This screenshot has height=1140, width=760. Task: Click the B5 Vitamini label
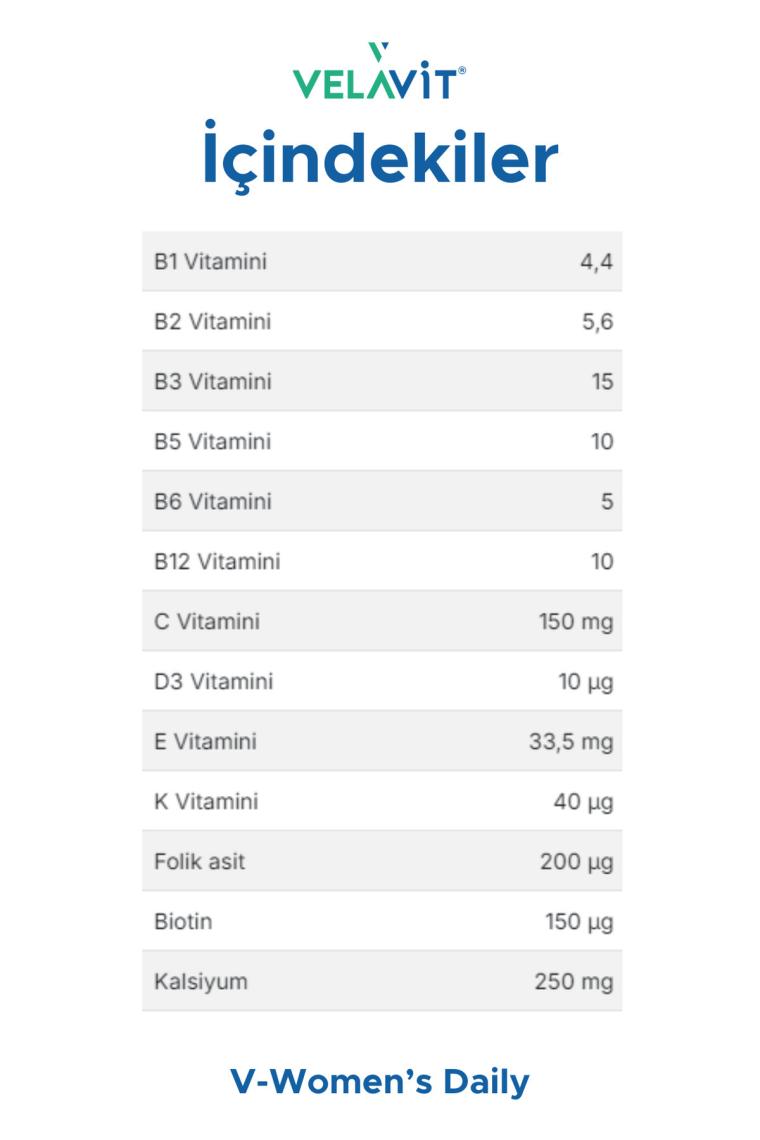[x=212, y=442]
